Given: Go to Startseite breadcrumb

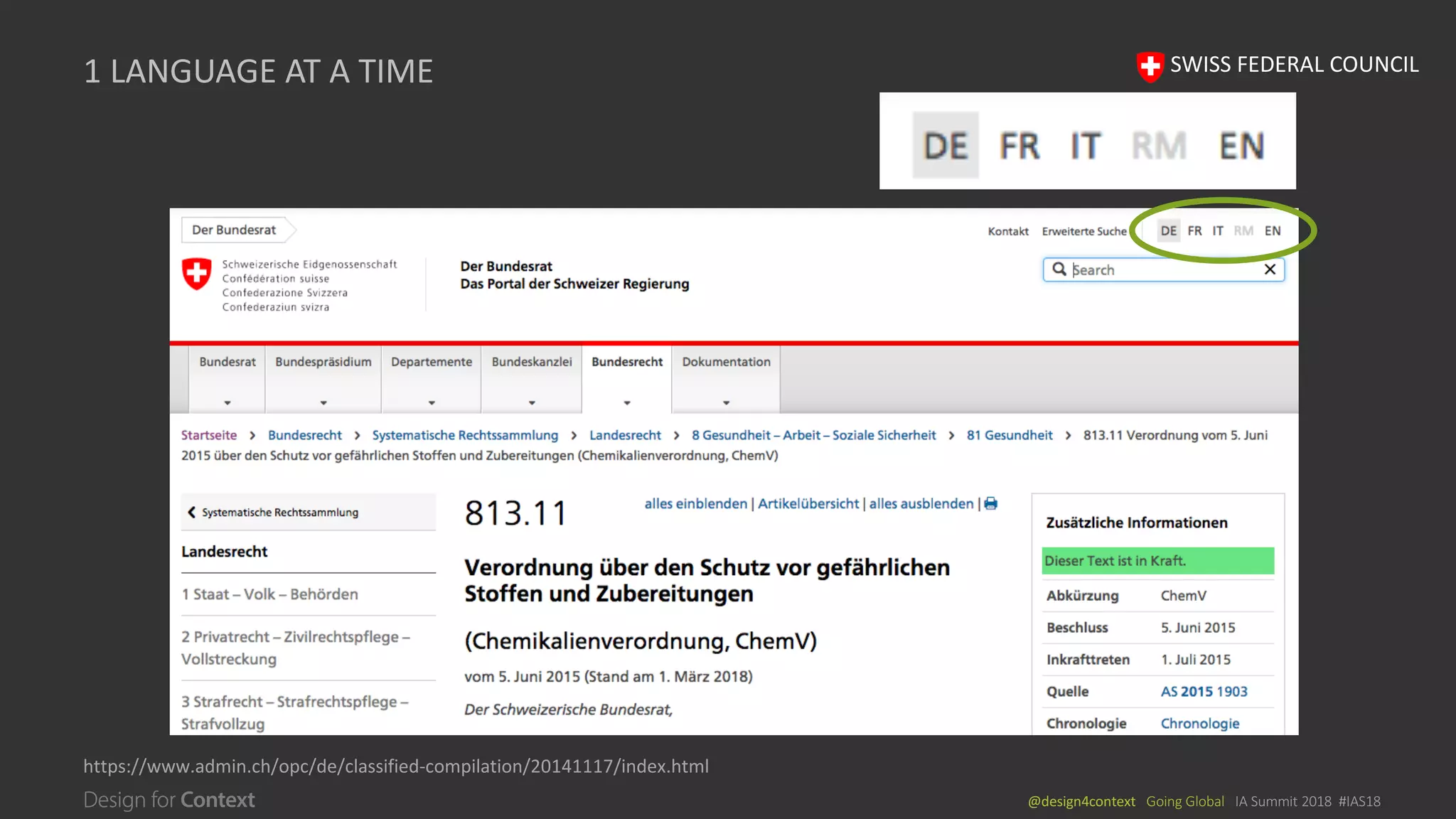Looking at the screenshot, I should (209, 435).
